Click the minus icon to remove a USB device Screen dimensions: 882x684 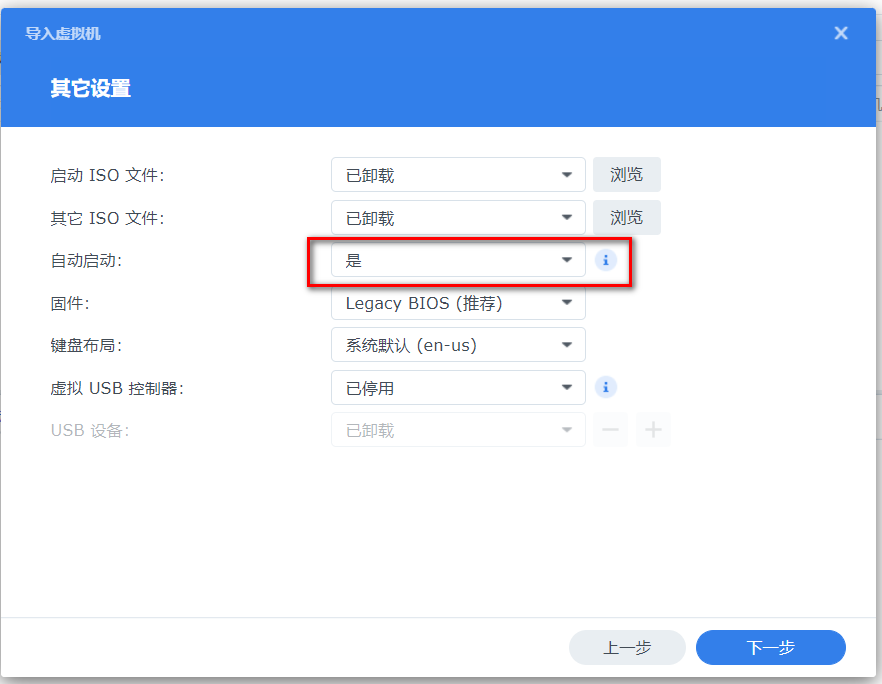(x=610, y=429)
